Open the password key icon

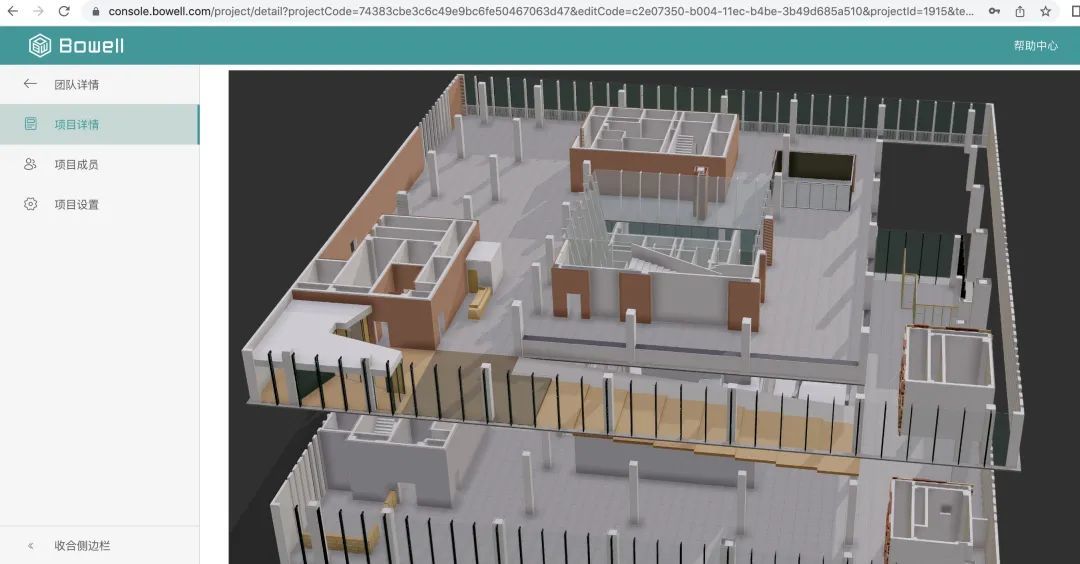tap(994, 12)
